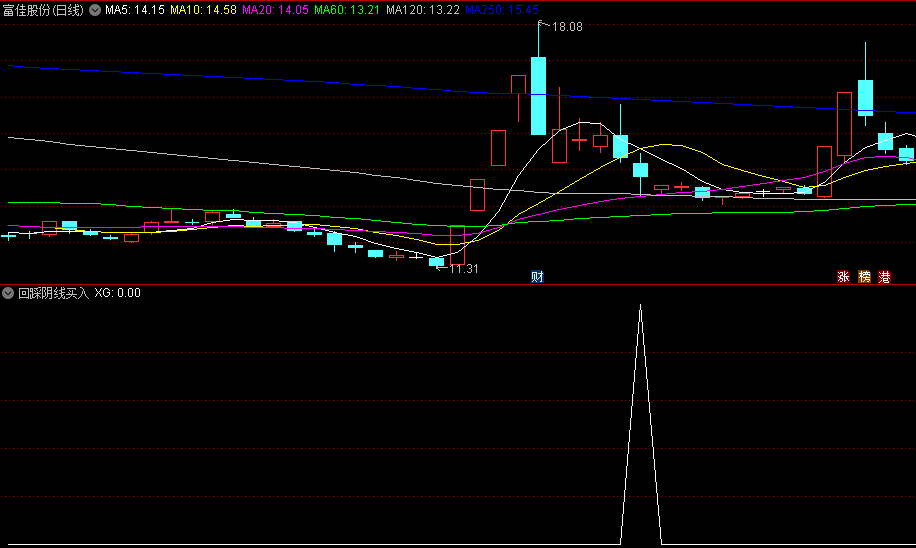Click the red candlestick above 11.31 low
Screen dimensions: 916x548
457,245
